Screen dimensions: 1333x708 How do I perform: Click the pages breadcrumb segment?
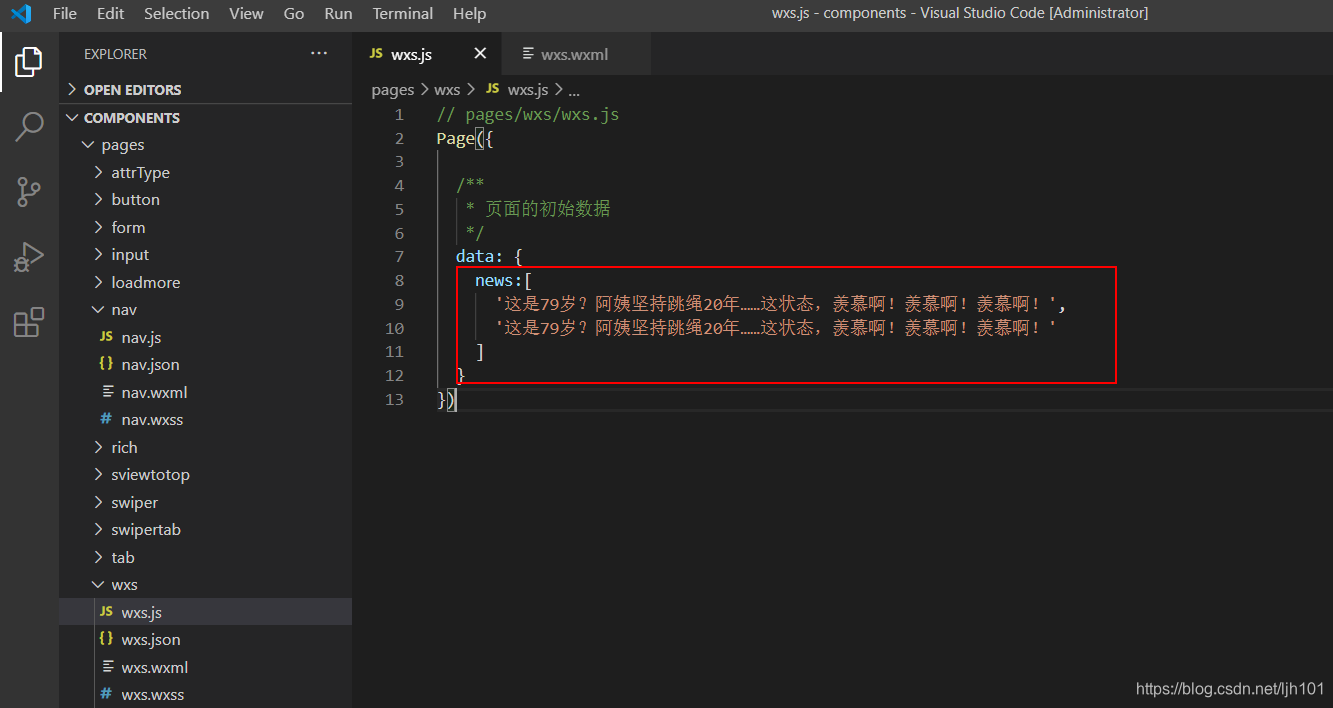393,90
